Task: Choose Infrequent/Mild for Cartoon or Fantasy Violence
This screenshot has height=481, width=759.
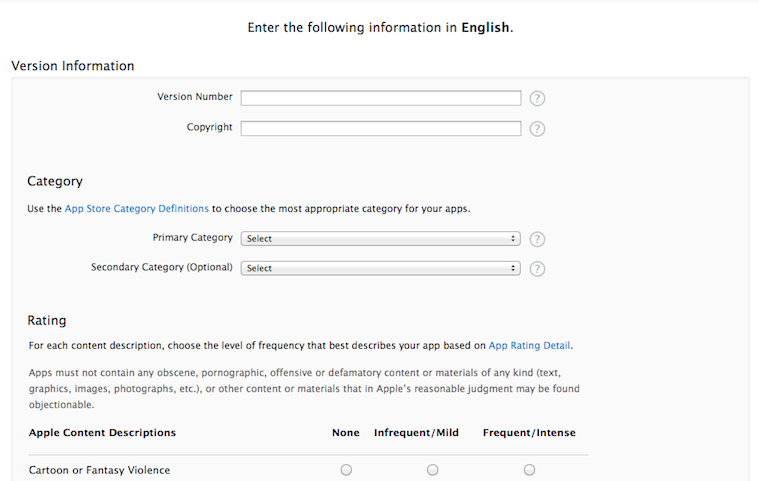Action: [432, 470]
